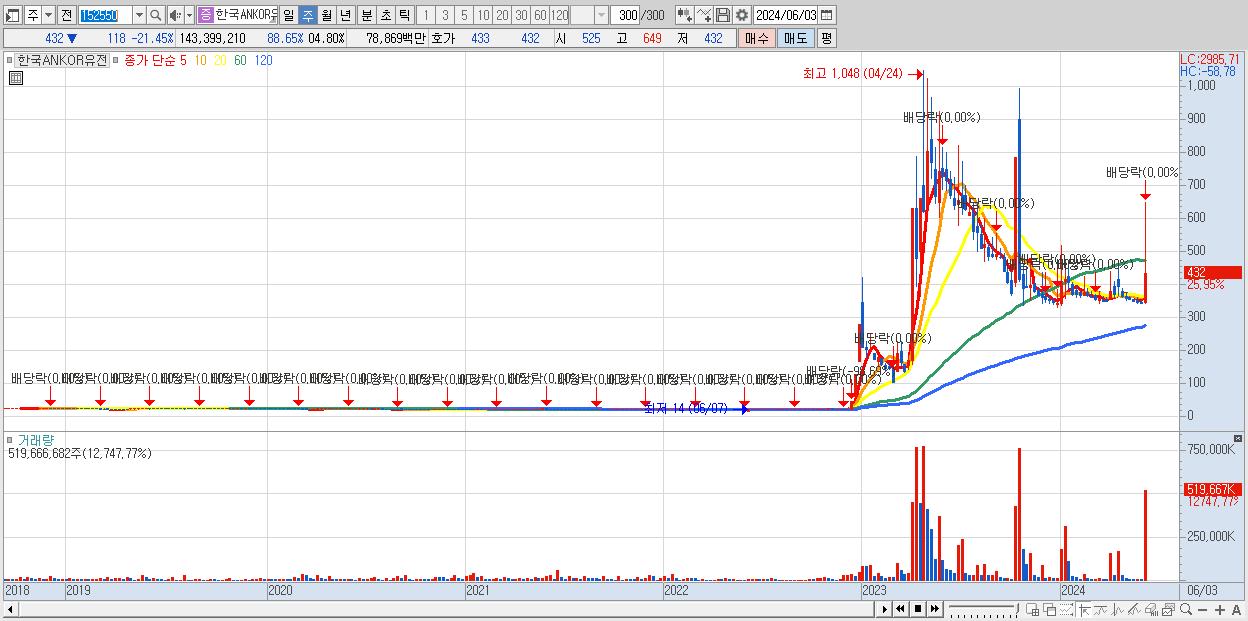Click the trend line drawing icon in bottom toolbar
This screenshot has height=621, width=1248.
pos(1135,609)
